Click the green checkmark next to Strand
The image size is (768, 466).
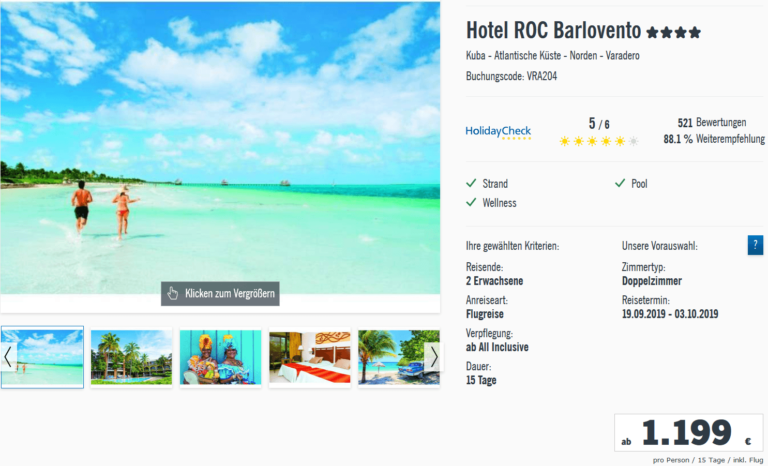point(471,183)
